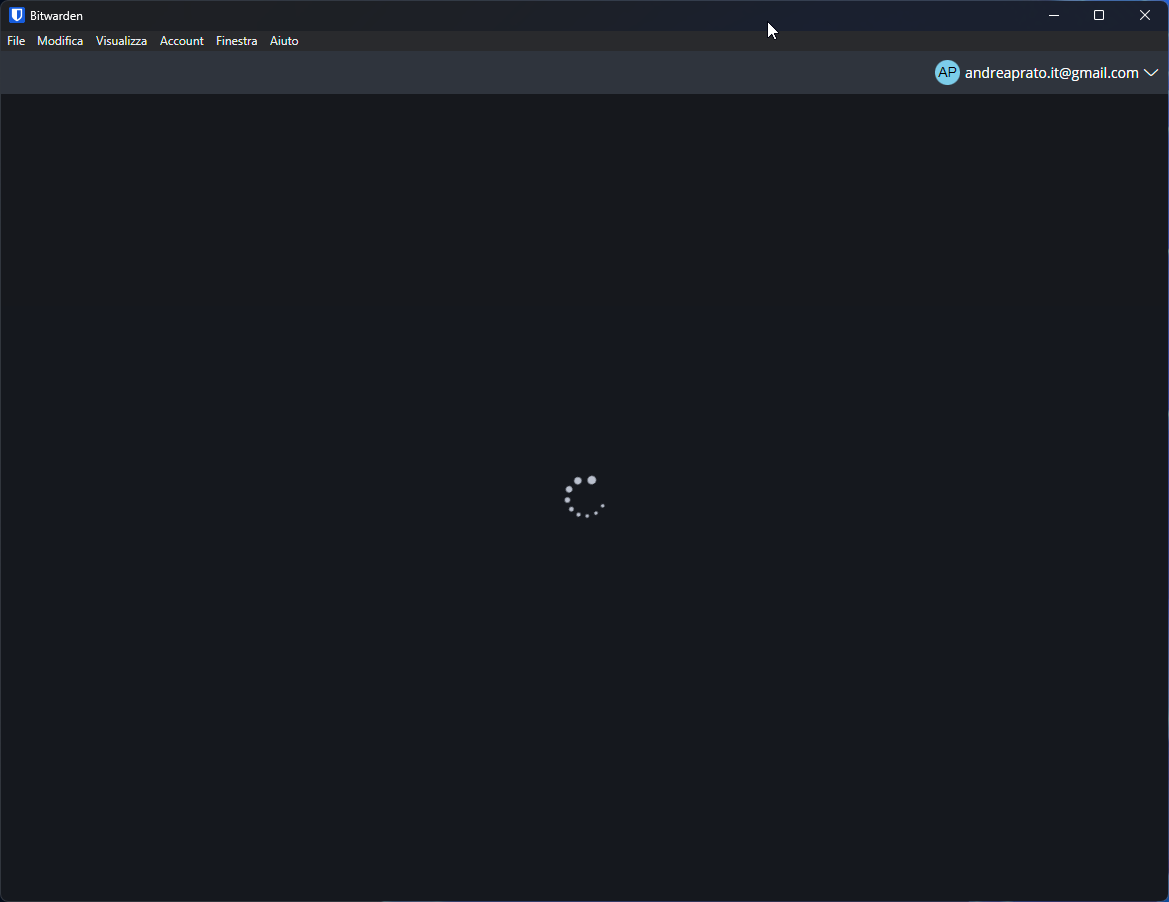Open the Finestra menu
Viewport: 1169px width, 902px height.
point(236,40)
